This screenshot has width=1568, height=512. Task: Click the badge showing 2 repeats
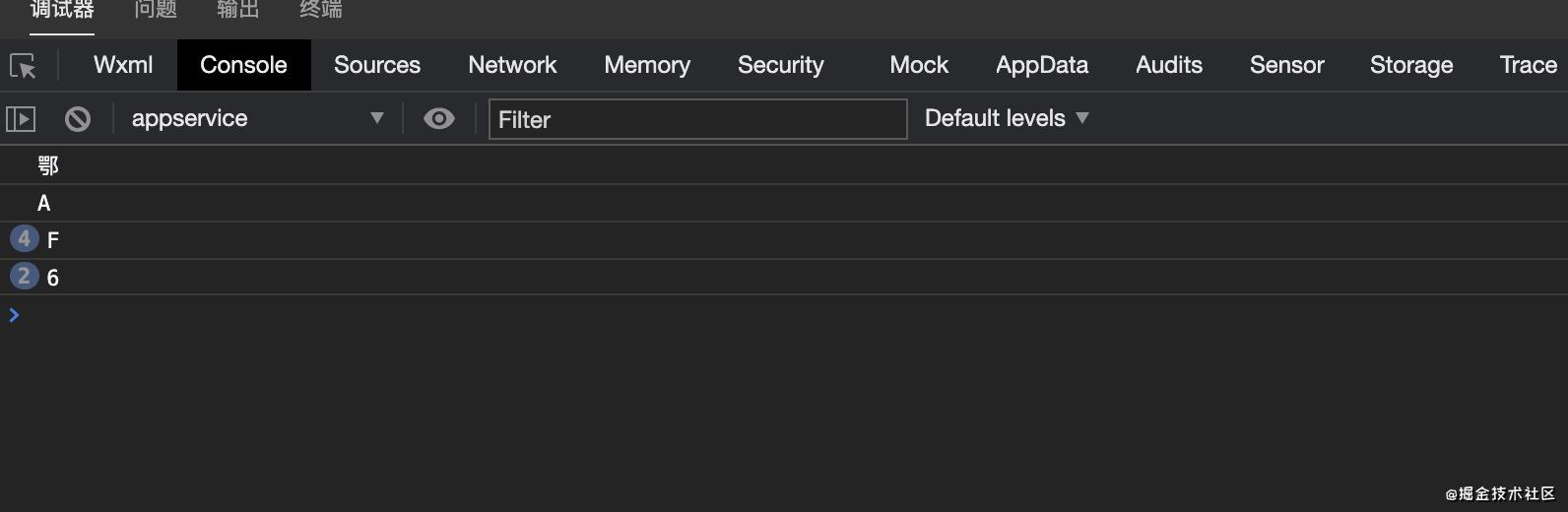[24, 277]
